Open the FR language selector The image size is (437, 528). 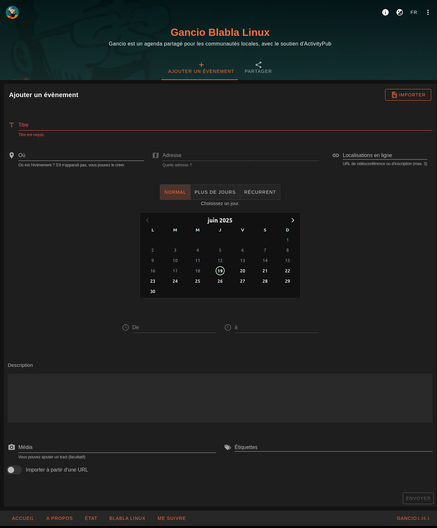pos(413,12)
